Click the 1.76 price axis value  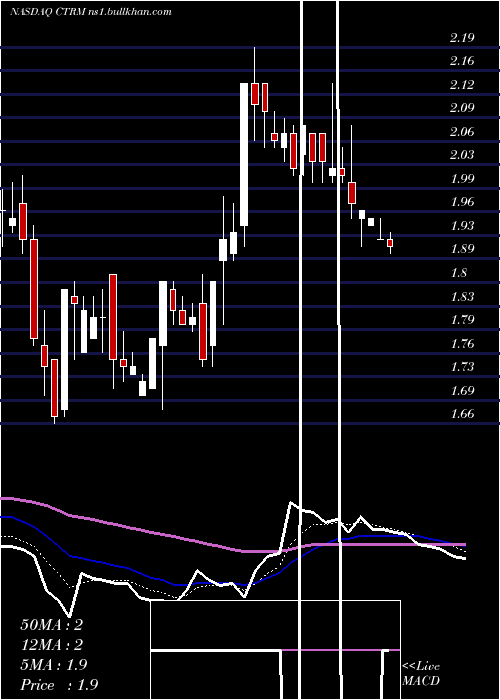462,343
